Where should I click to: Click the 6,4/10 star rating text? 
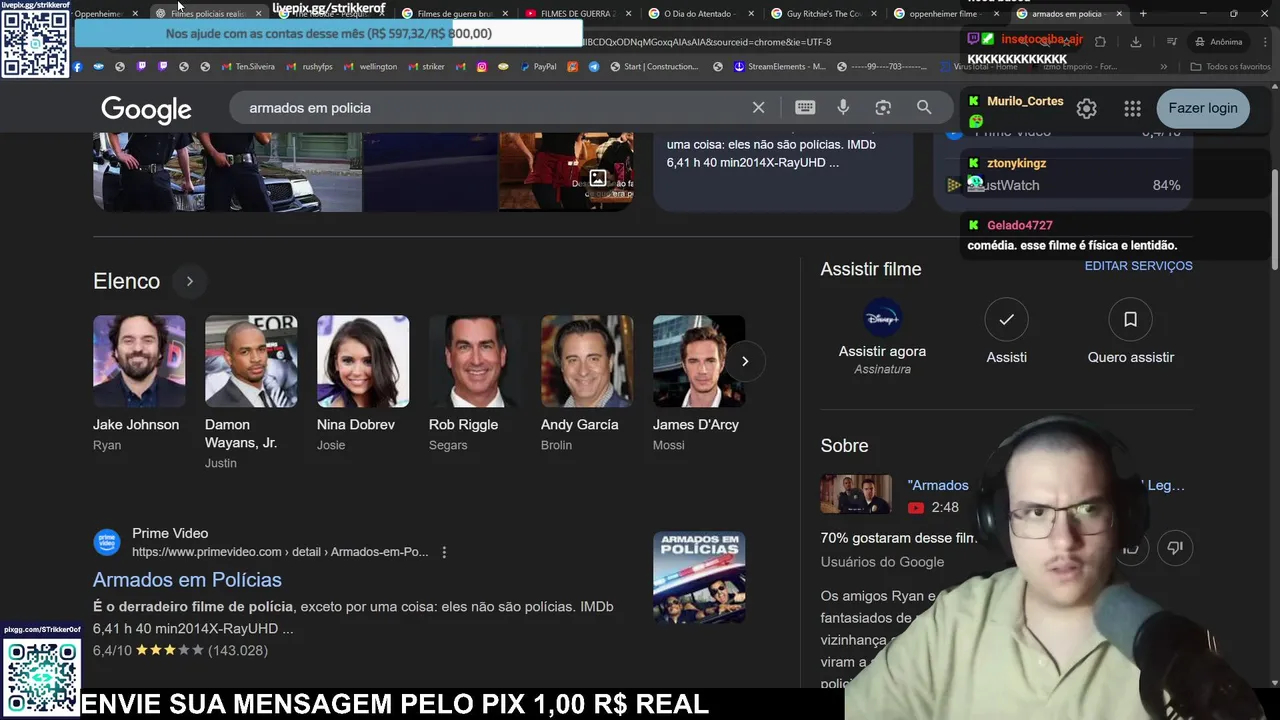point(180,650)
